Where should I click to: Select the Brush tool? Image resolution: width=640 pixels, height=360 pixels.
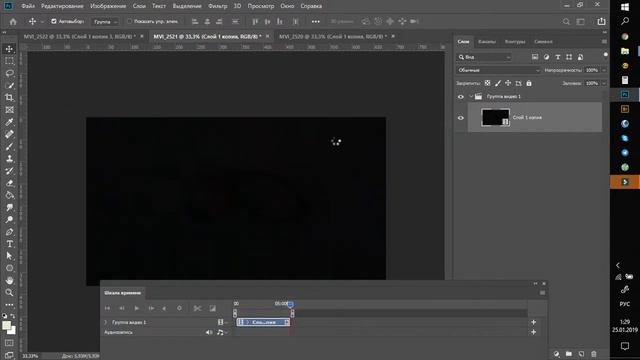9,147
